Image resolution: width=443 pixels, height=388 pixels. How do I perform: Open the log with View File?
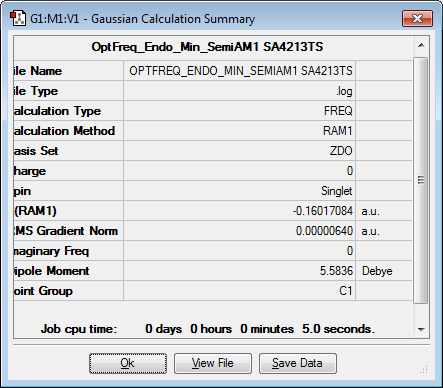pos(213,363)
